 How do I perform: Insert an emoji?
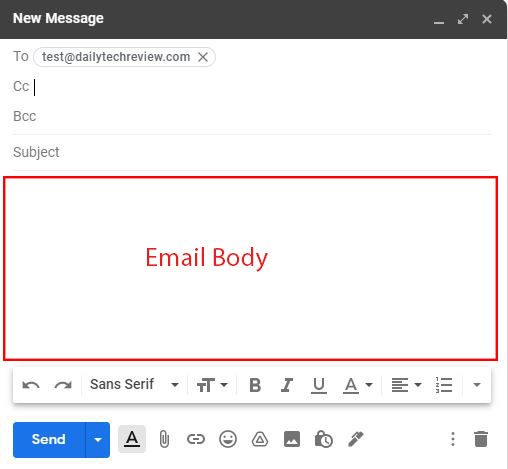click(228, 439)
